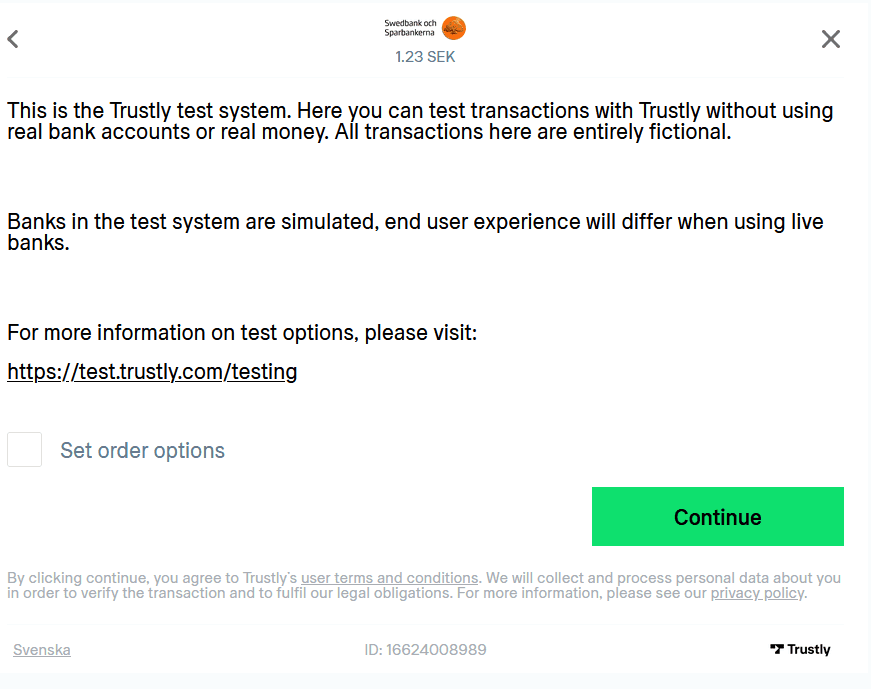Click the Swedbank och Sparbankerna bank name
Viewport: 871px width, 689px height.
(410, 28)
